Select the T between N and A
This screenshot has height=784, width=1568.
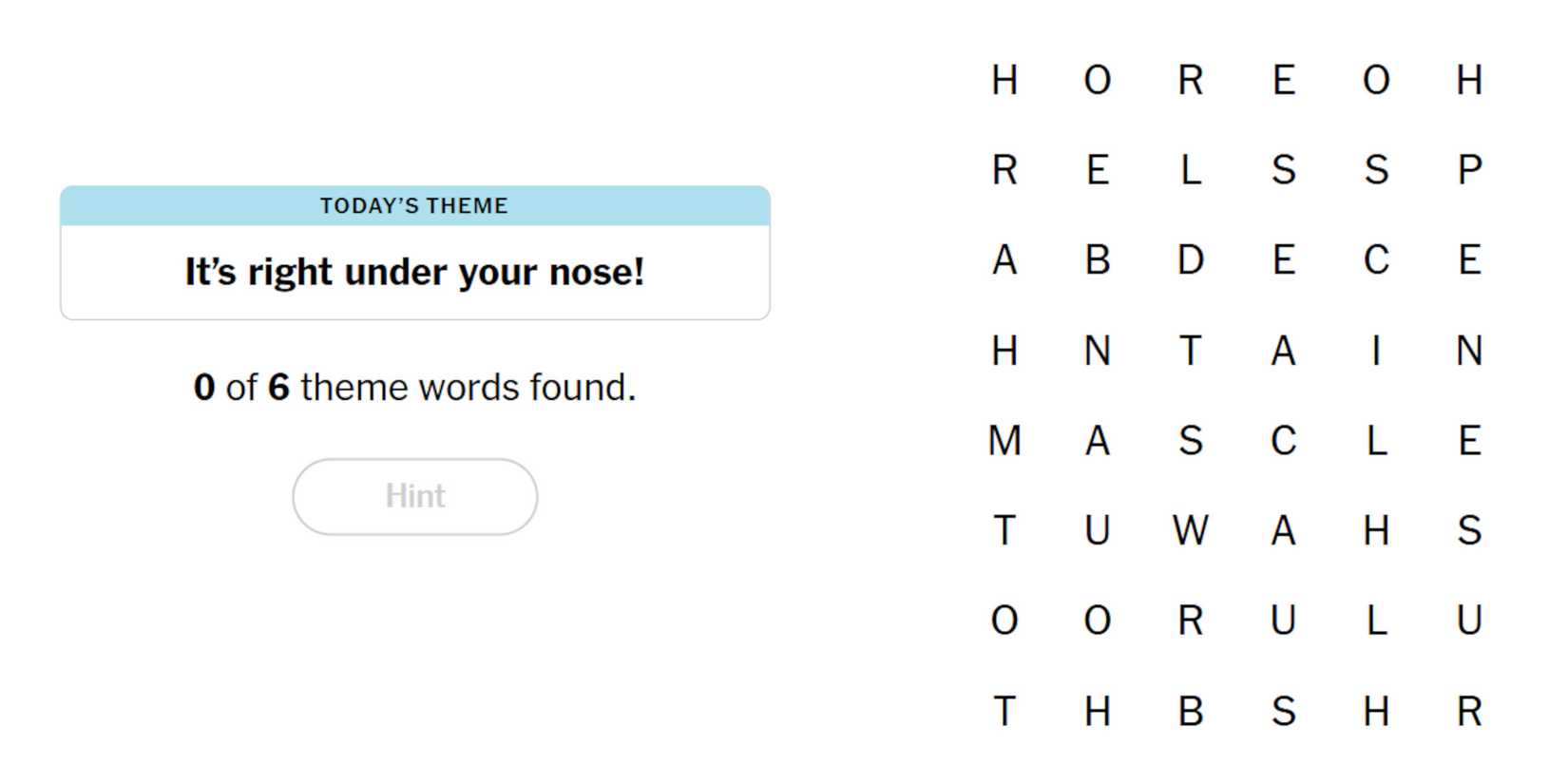click(1190, 351)
